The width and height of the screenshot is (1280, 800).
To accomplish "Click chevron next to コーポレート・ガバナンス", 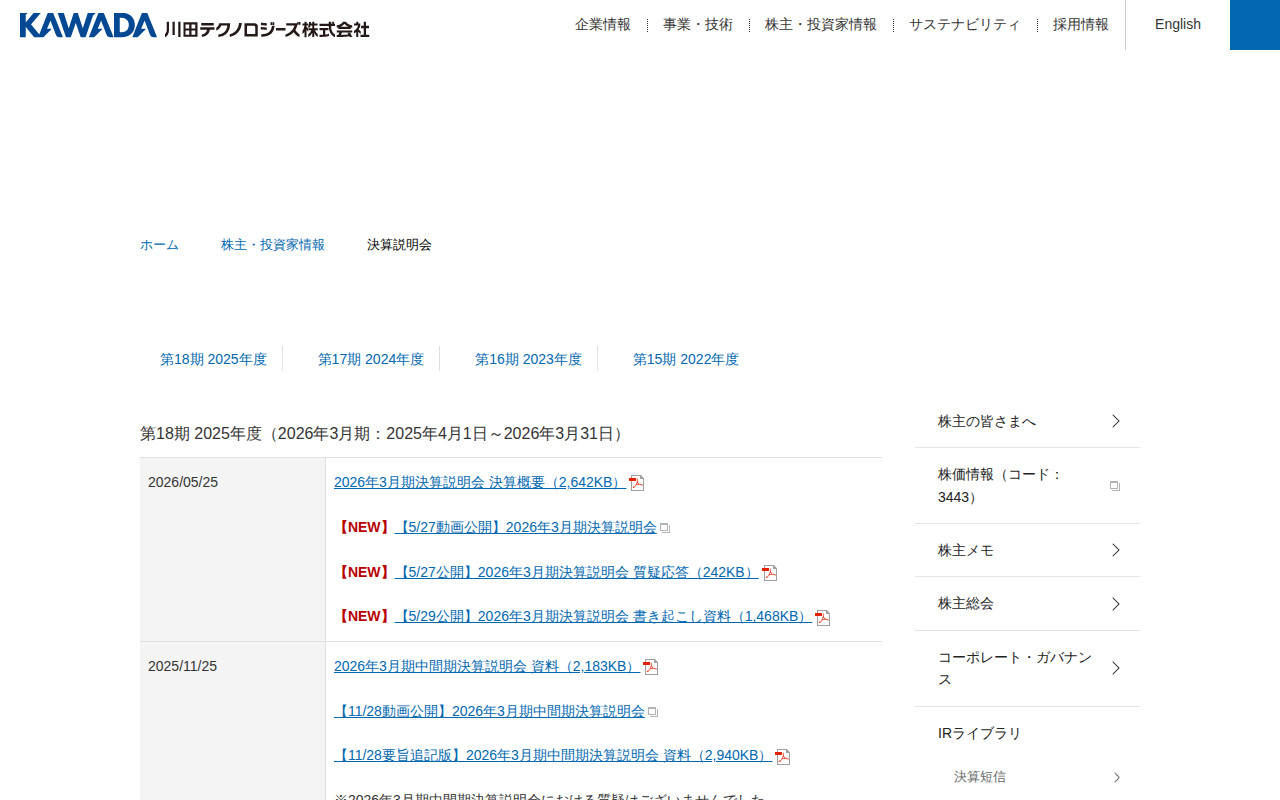I will click(1116, 668).
